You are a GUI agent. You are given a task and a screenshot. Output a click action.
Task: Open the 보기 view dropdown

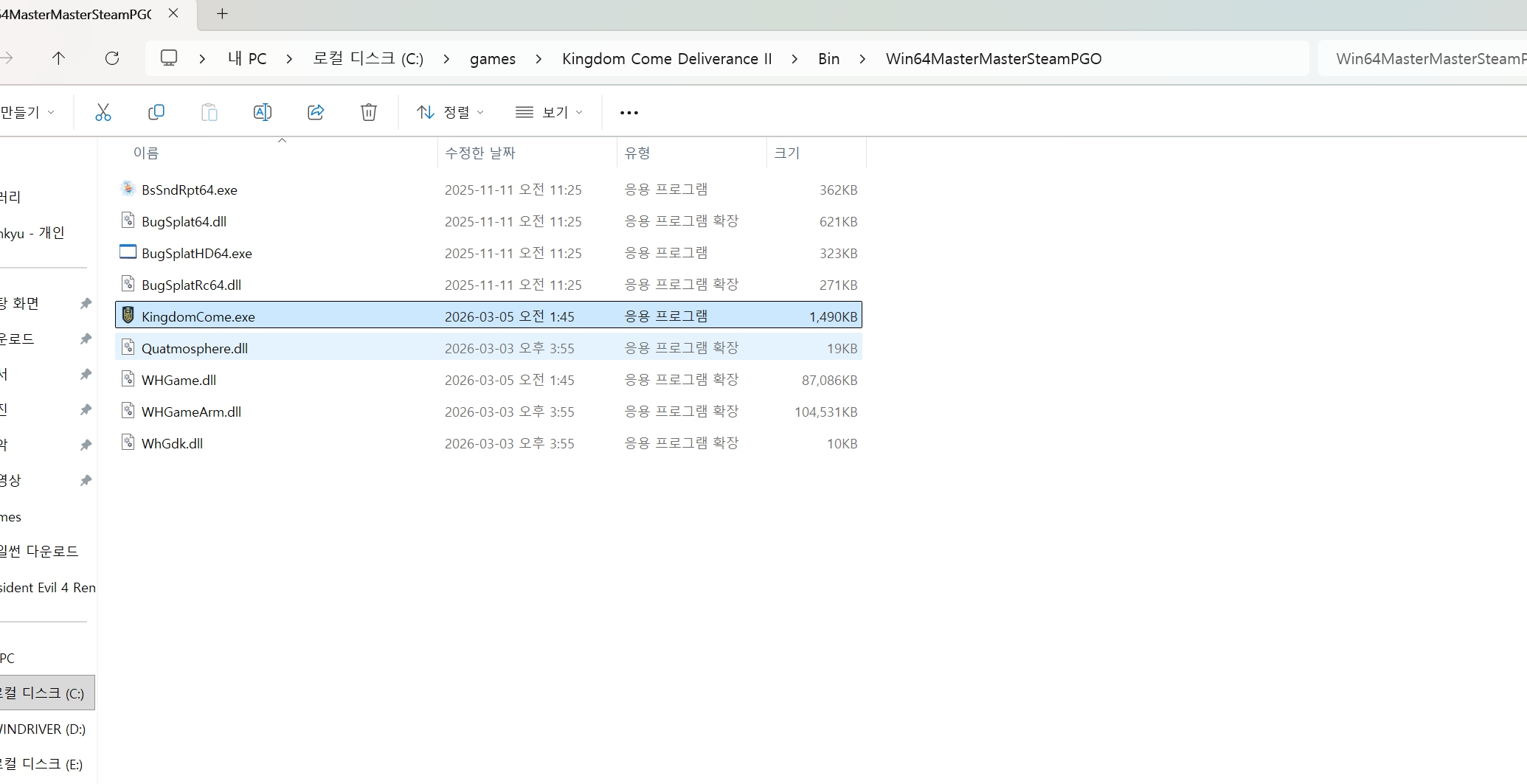[550, 112]
